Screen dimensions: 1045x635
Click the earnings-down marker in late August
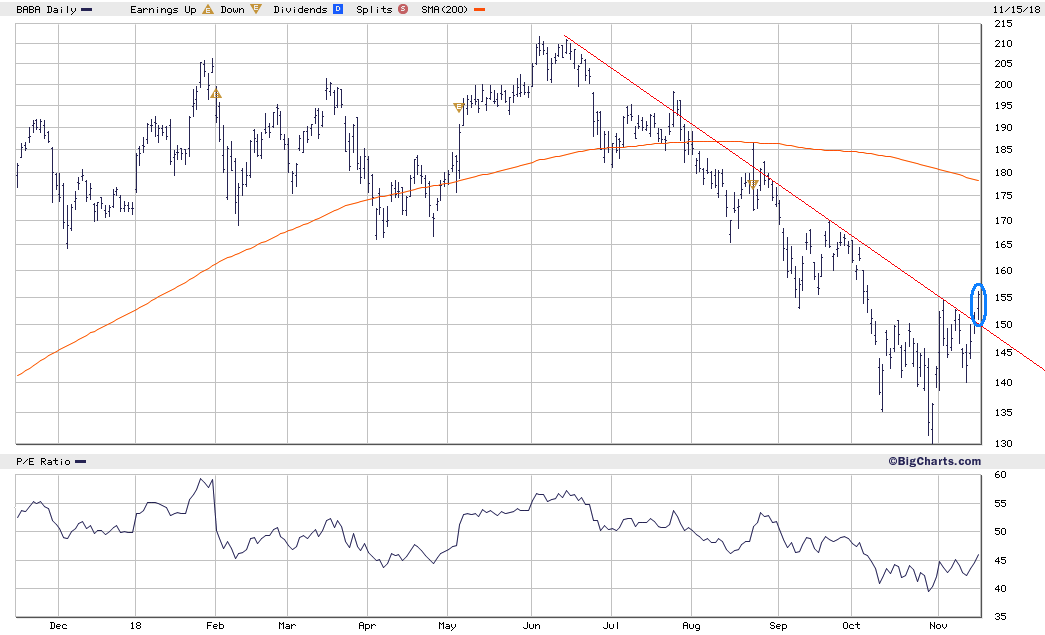pyautogui.click(x=753, y=183)
